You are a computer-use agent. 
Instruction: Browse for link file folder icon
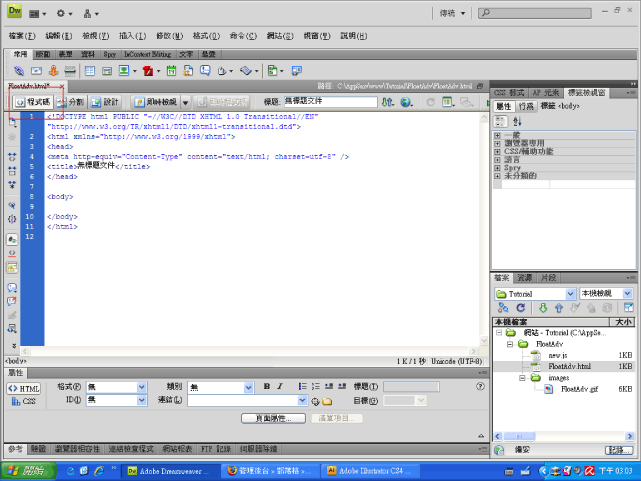point(327,402)
